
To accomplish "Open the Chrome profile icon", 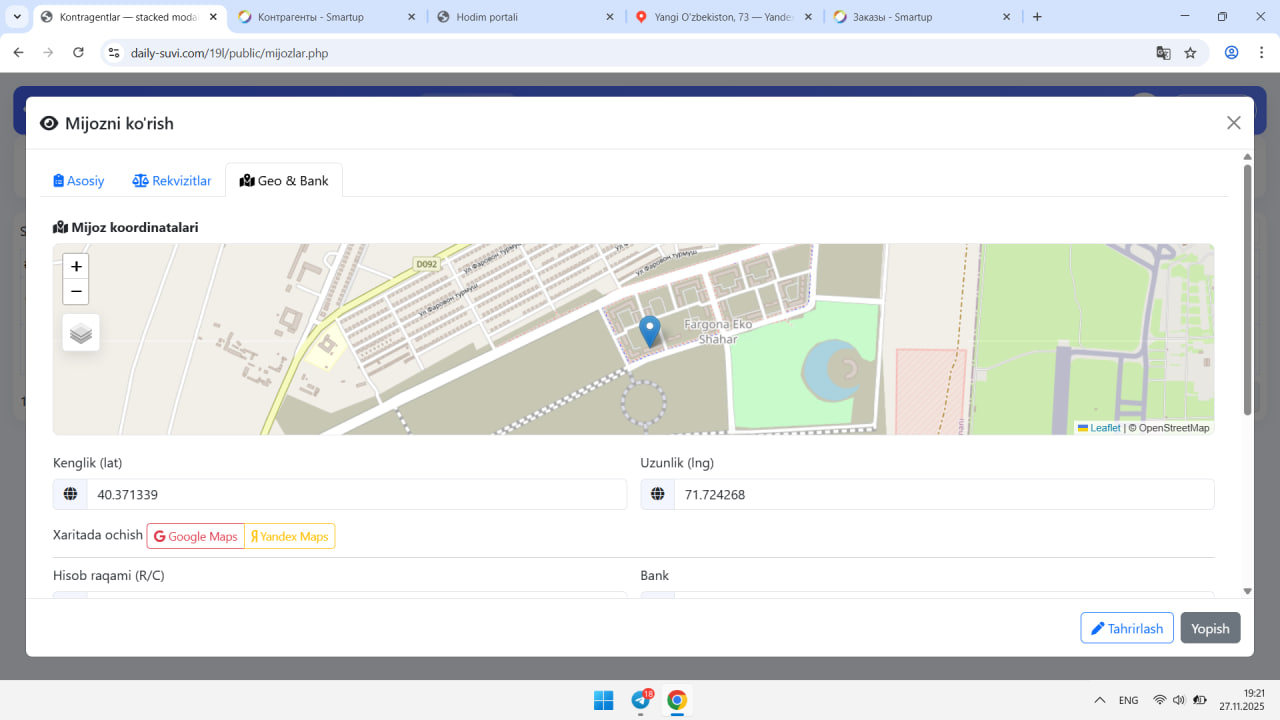I will point(1232,53).
